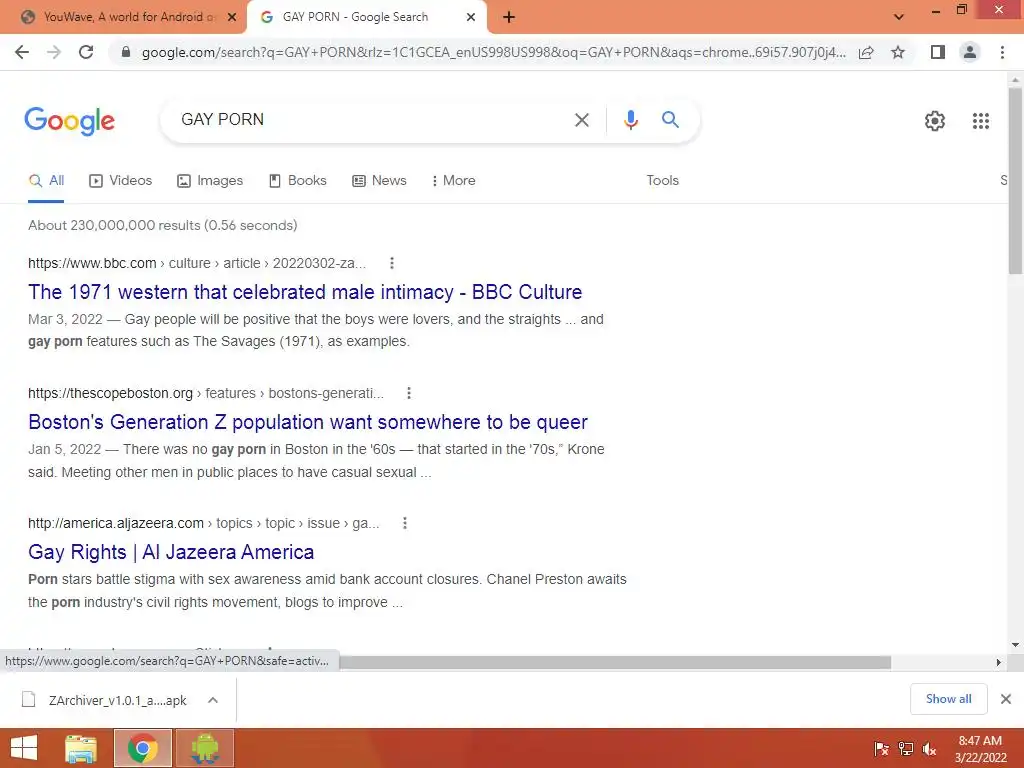Switch to the Books results tab
Image resolution: width=1024 pixels, height=768 pixels.
(x=297, y=181)
